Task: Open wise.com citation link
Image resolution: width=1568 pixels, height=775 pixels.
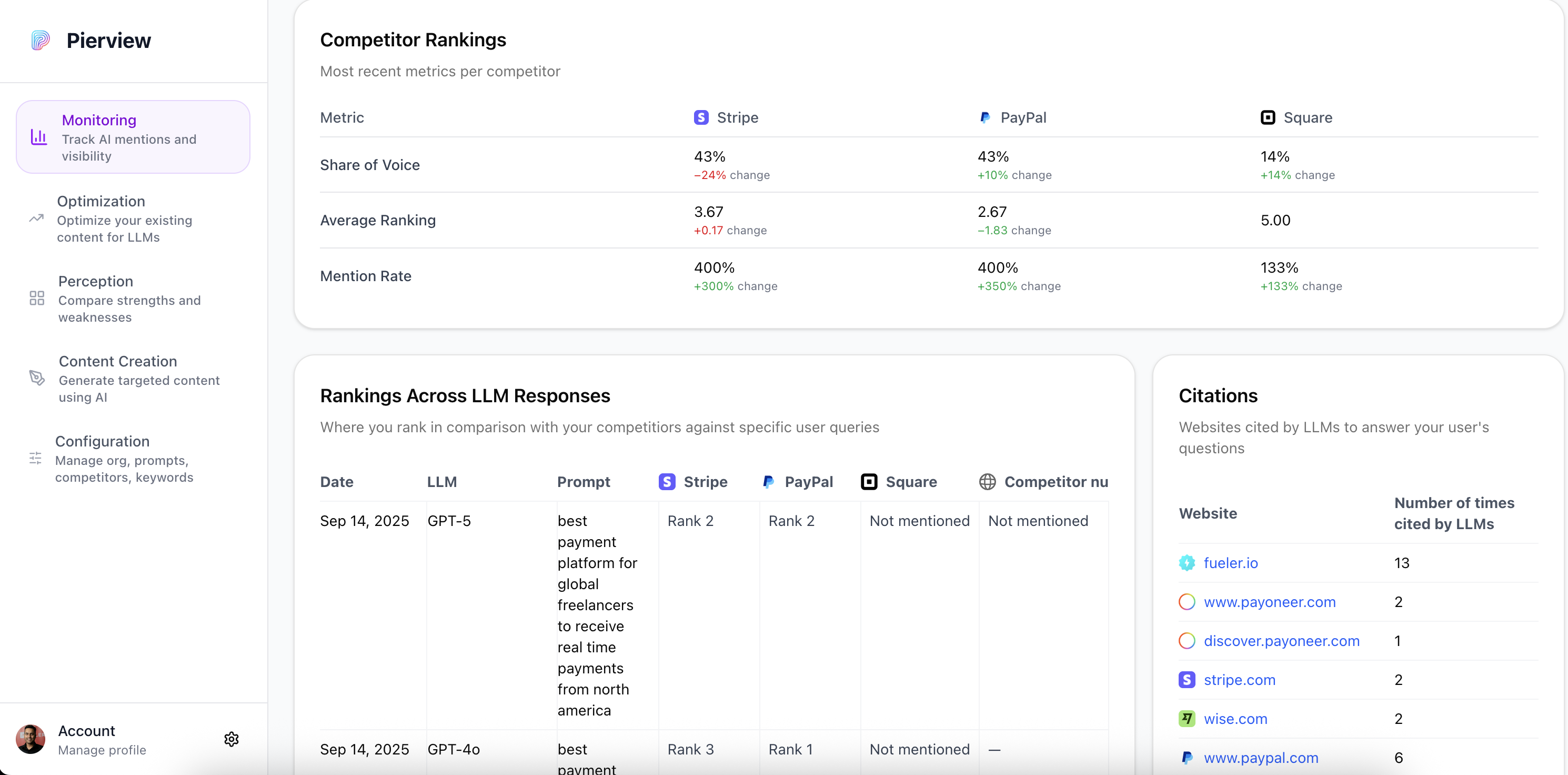Action: 1235,719
